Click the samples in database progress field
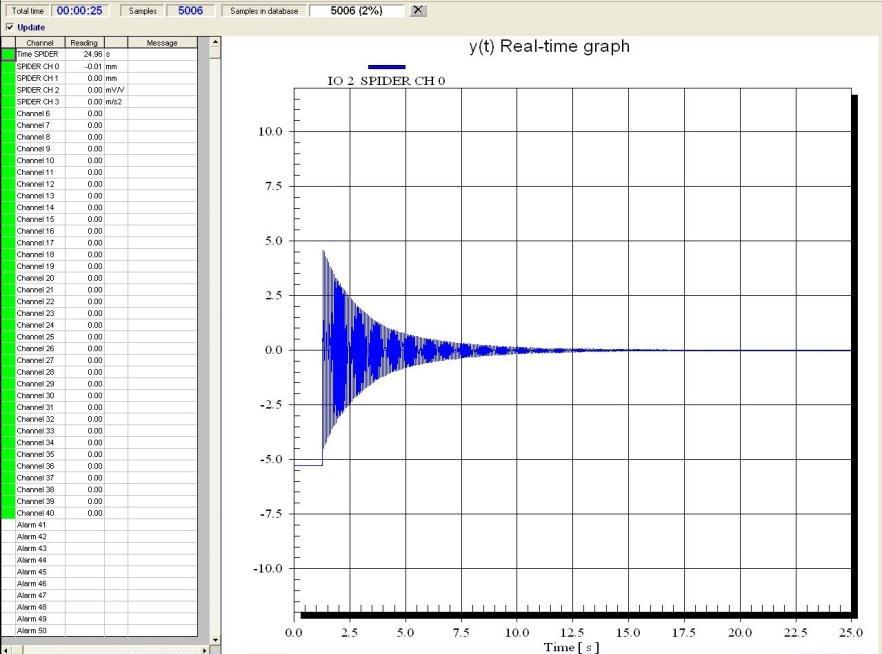Image resolution: width=882 pixels, height=654 pixels. click(x=357, y=10)
